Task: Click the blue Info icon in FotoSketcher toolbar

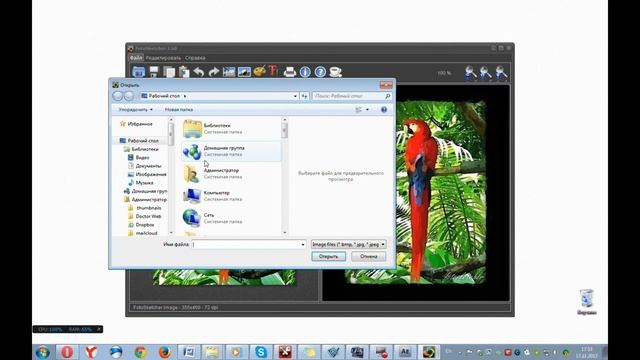Action: coord(305,72)
